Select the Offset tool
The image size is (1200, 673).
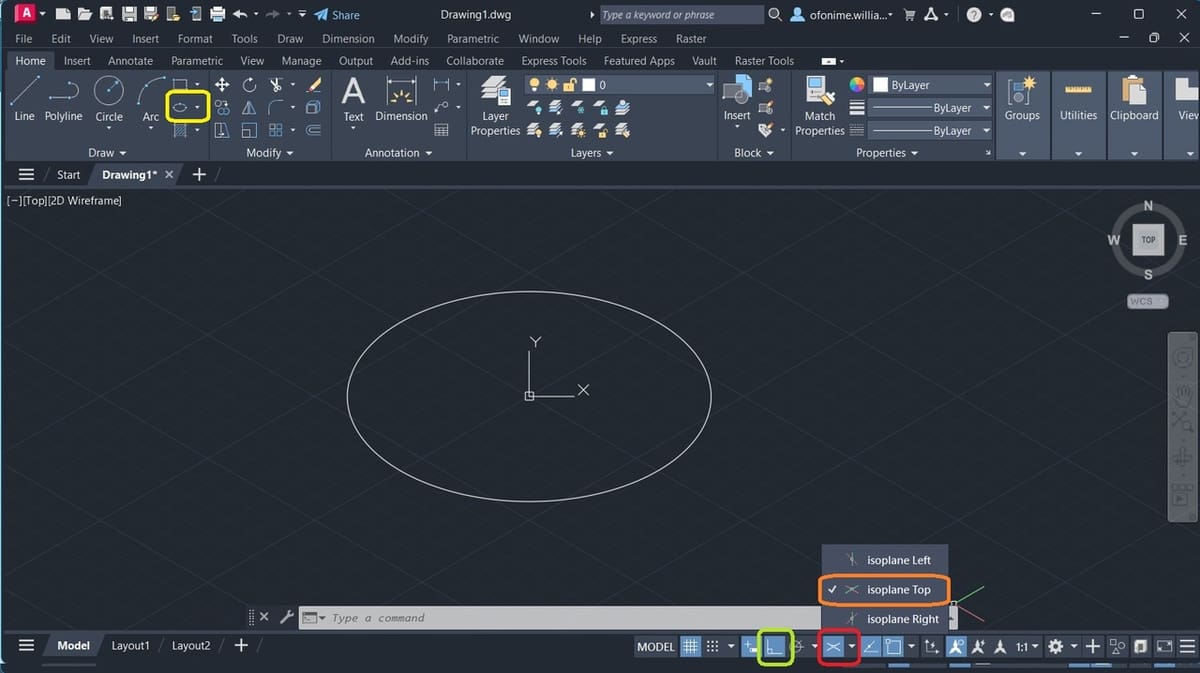pos(312,130)
